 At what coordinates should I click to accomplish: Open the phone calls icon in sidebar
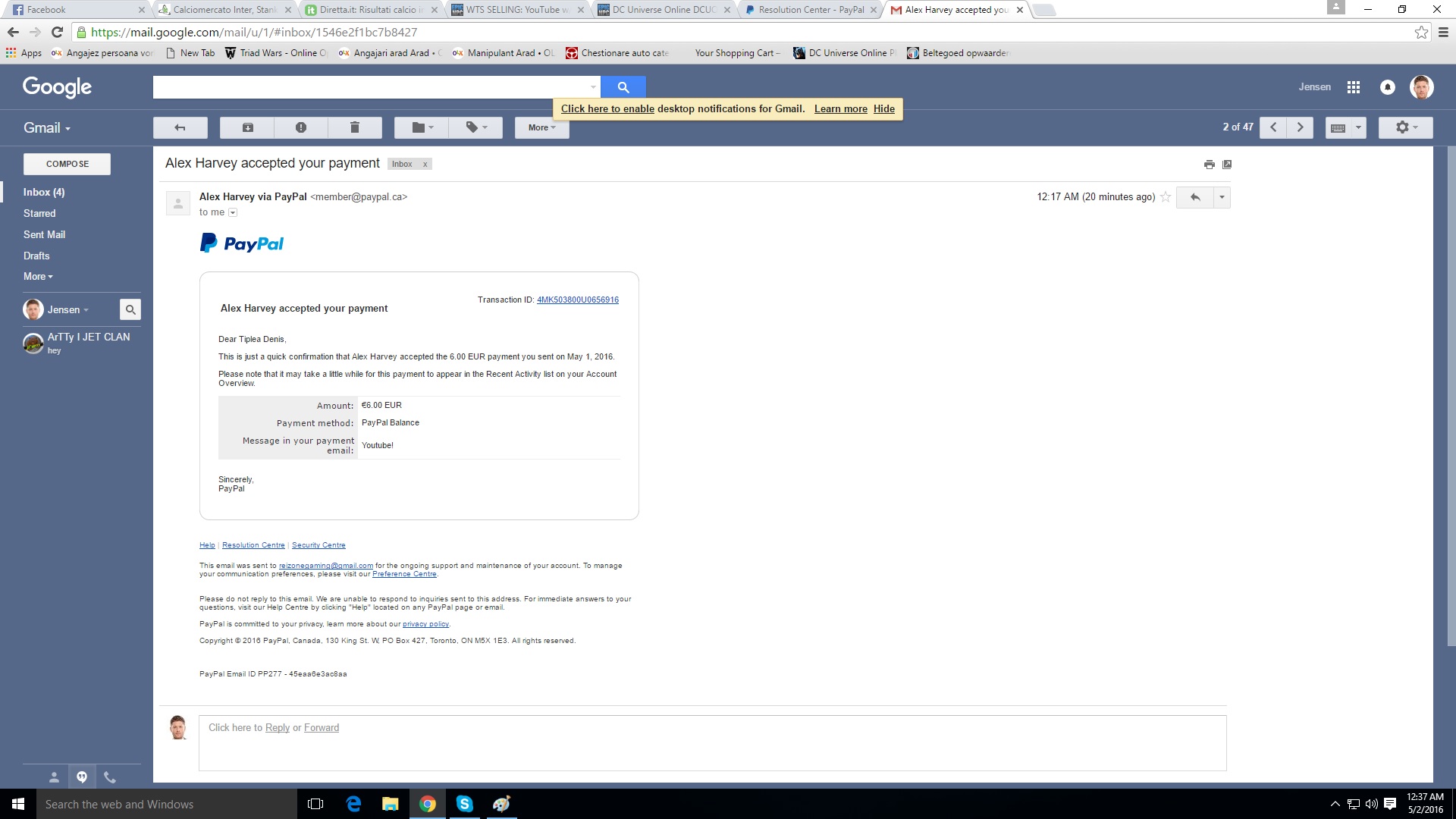point(110,777)
